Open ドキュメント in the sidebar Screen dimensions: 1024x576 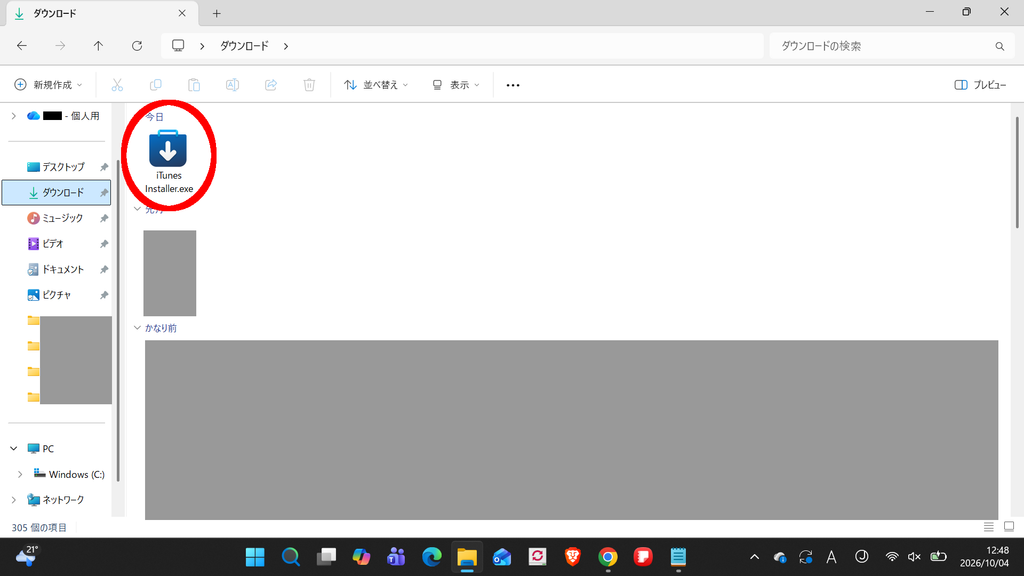[x=57, y=269]
